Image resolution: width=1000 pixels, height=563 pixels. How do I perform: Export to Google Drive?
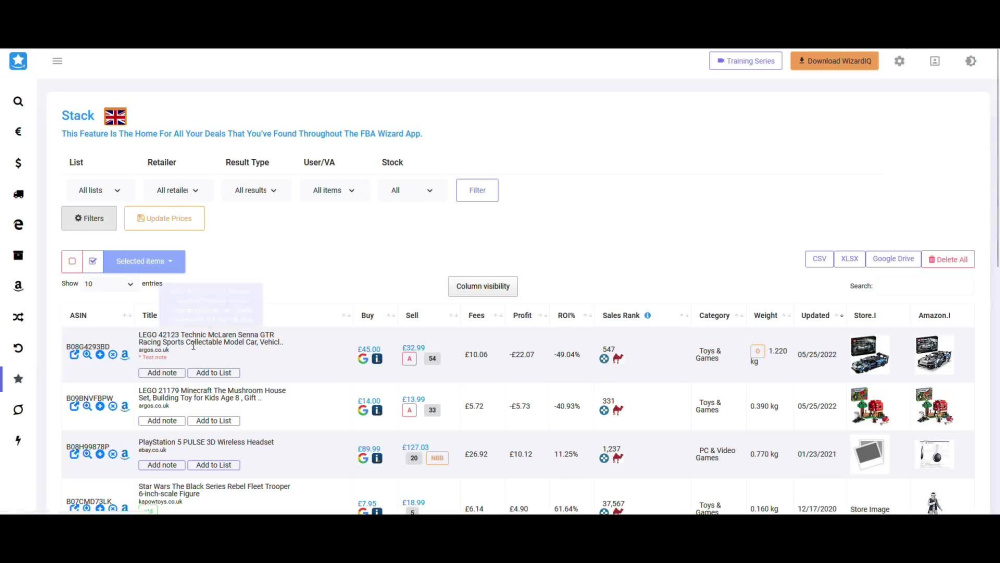click(893, 259)
